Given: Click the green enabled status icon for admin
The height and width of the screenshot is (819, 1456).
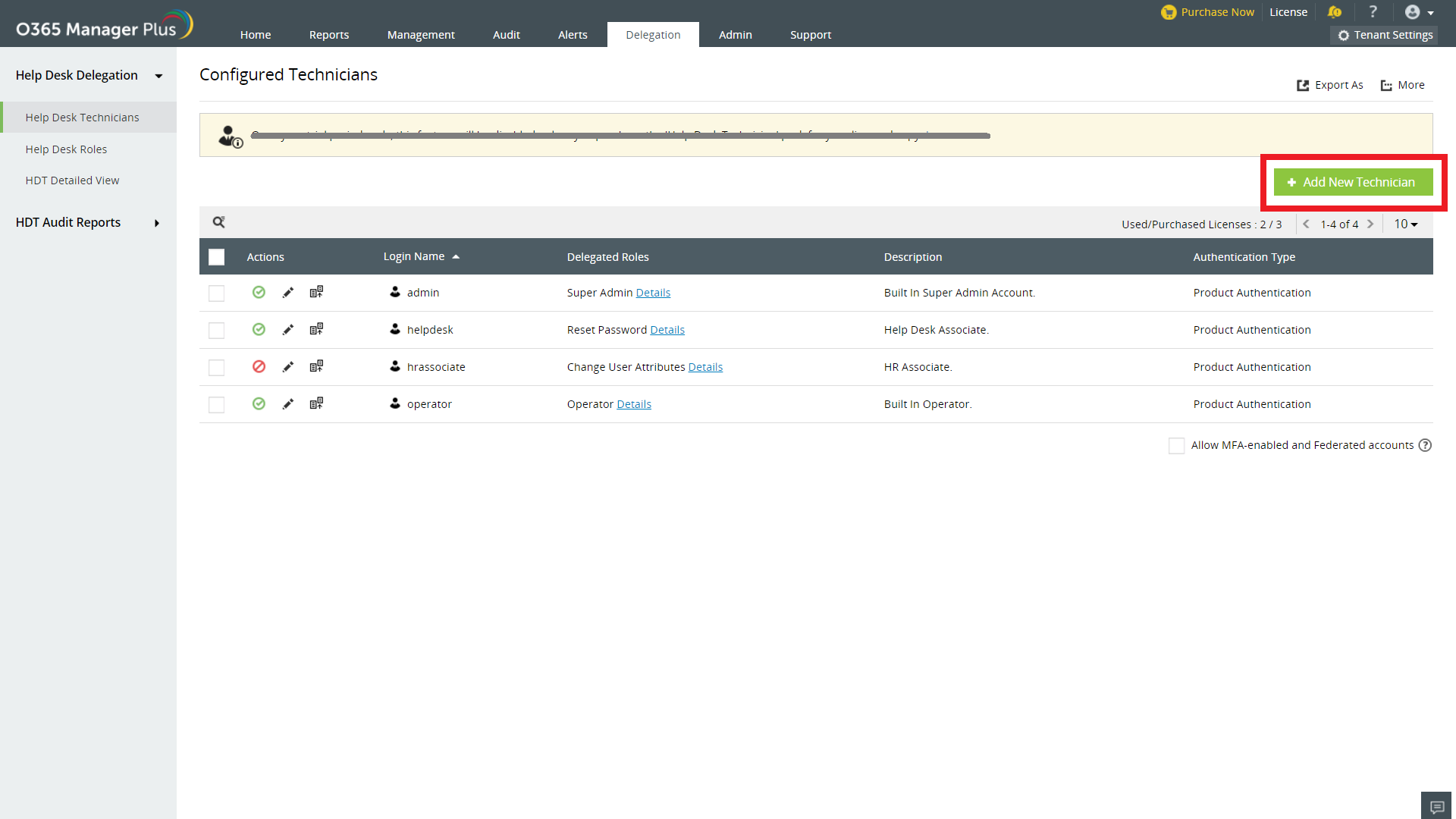Looking at the screenshot, I should click(x=259, y=292).
